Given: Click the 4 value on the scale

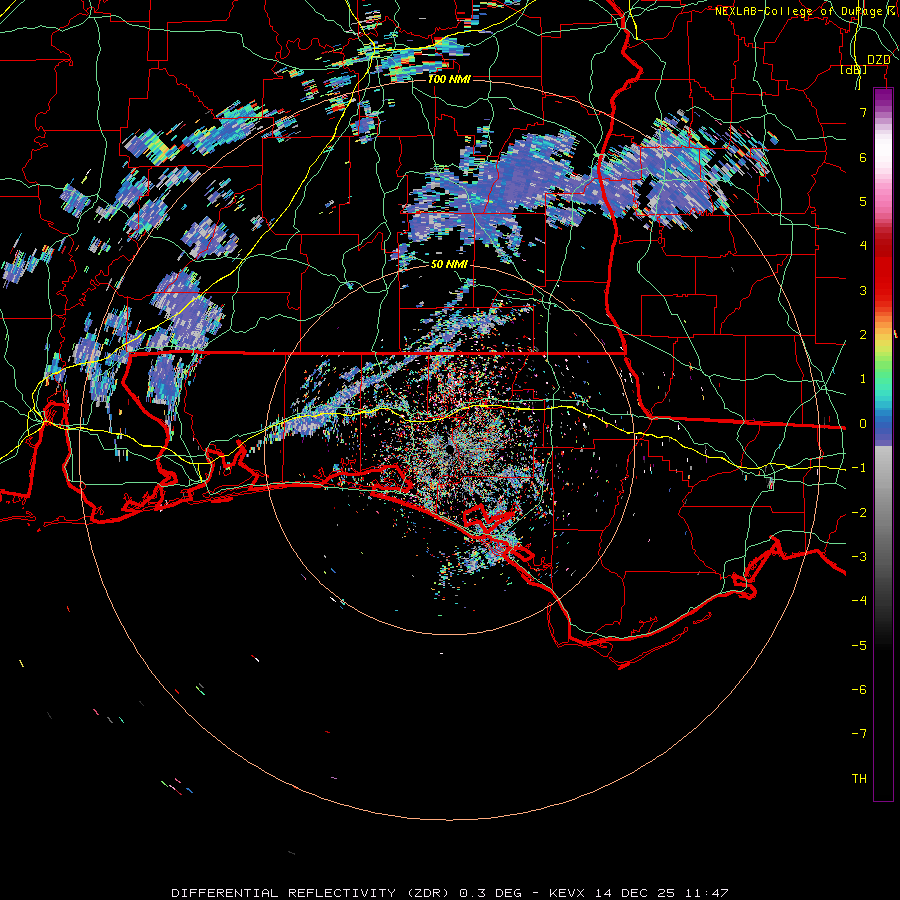Looking at the screenshot, I should click(x=863, y=246).
